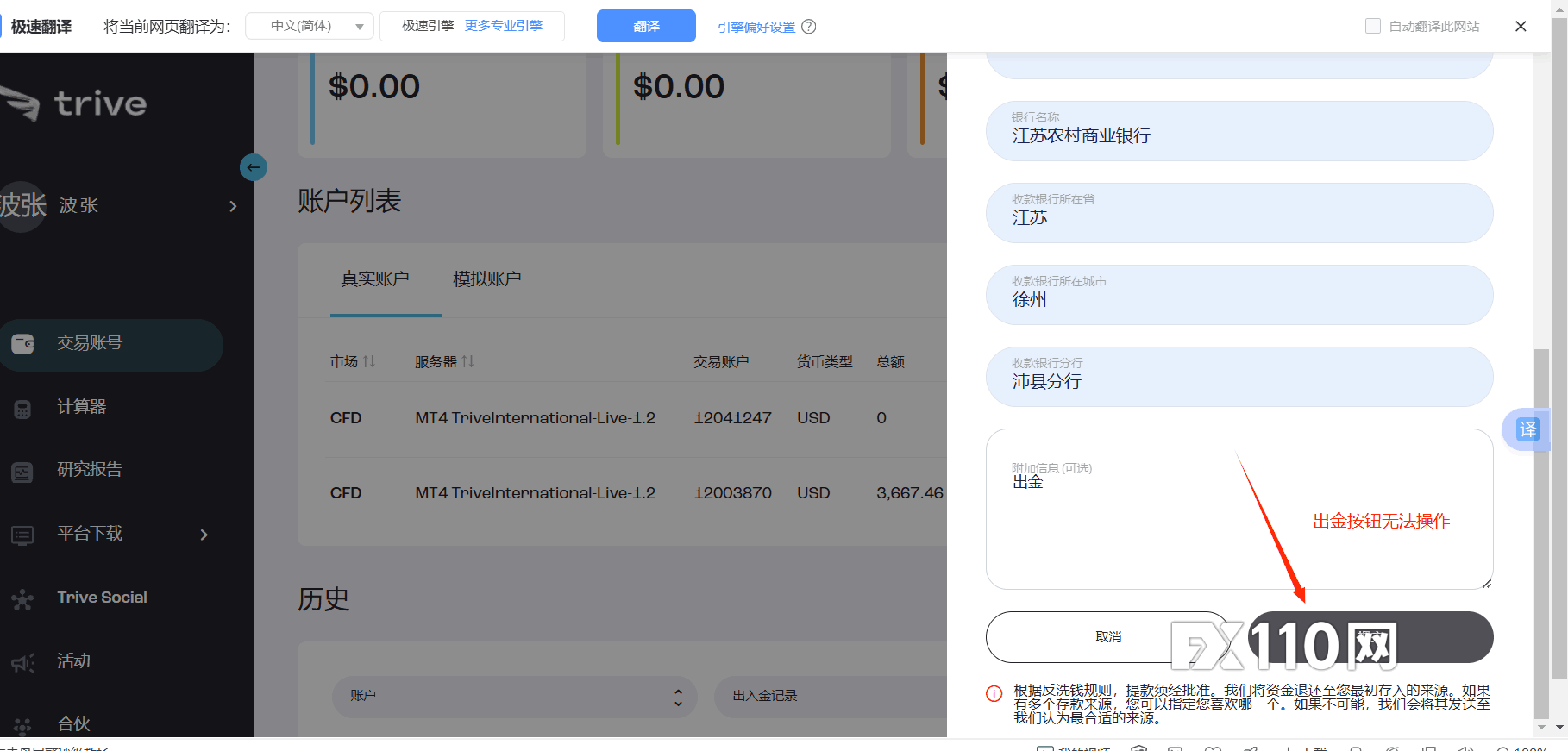Click the floating 译 translate icon

1527,429
